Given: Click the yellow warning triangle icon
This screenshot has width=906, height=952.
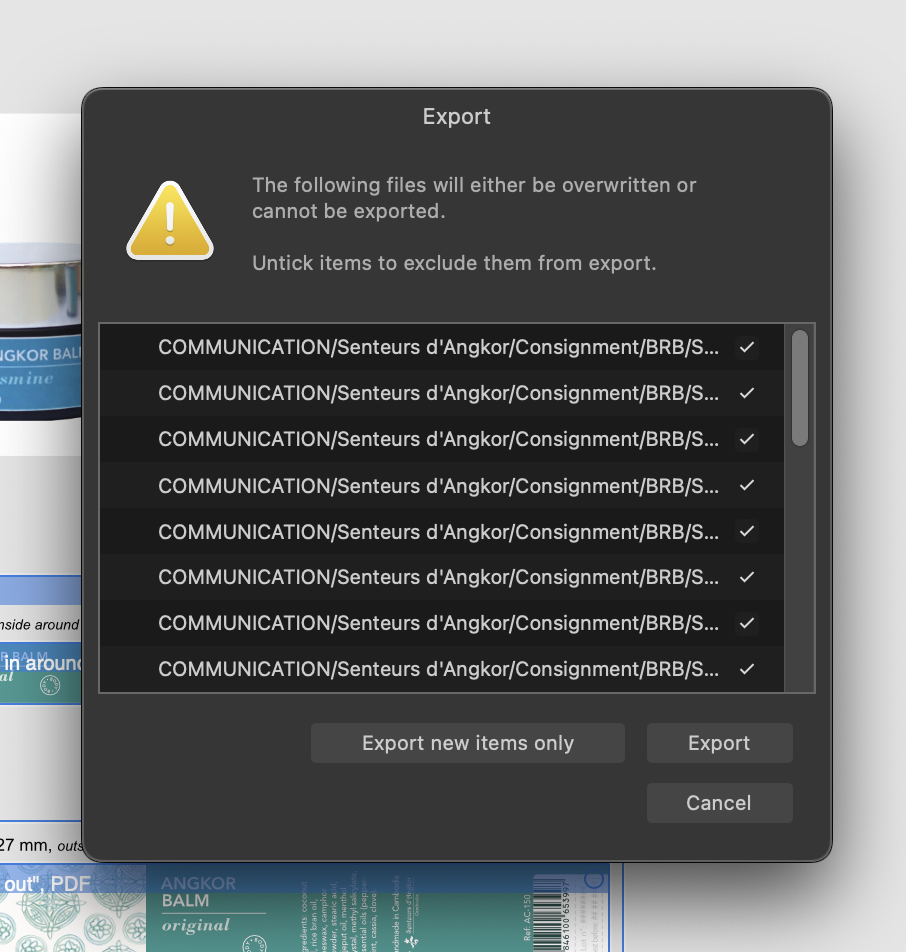Looking at the screenshot, I should tap(170, 221).
